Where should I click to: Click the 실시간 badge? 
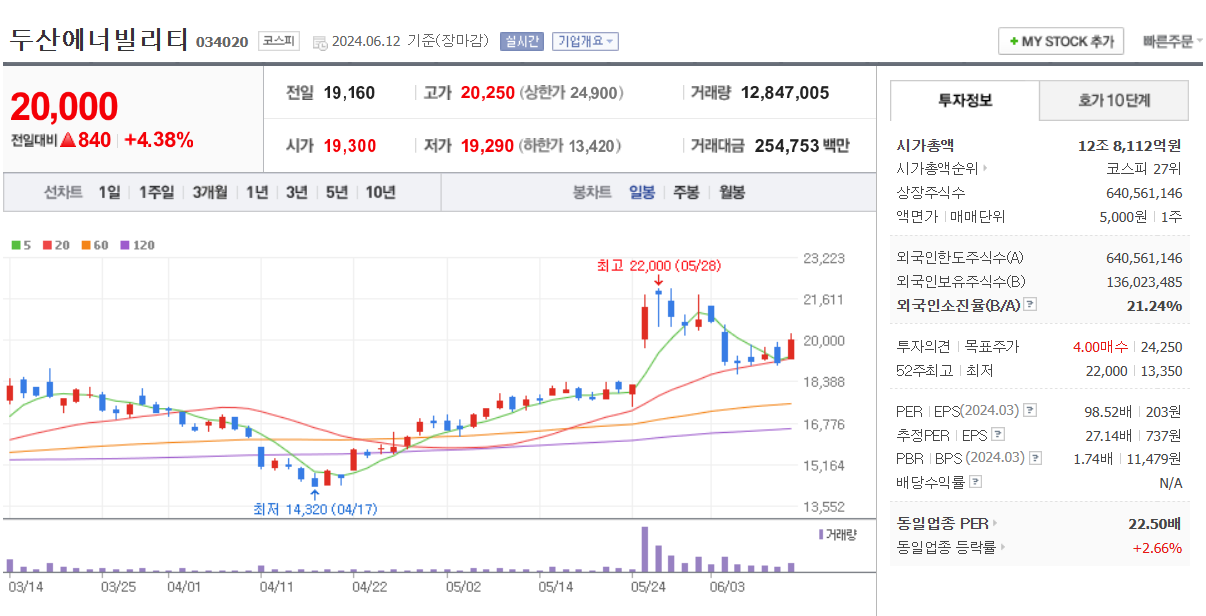point(521,41)
